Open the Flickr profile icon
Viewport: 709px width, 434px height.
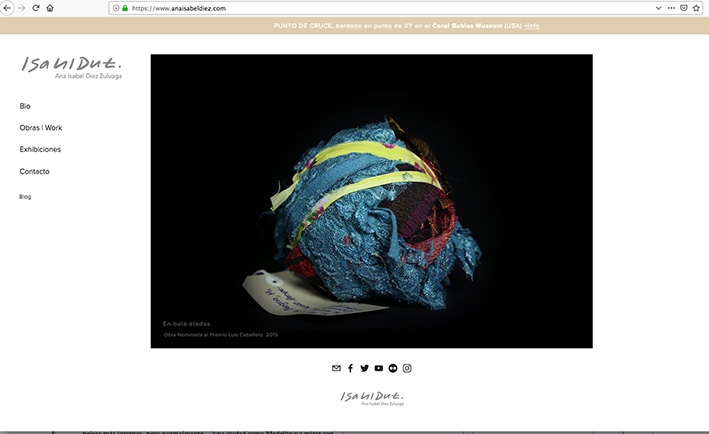[x=392, y=368]
